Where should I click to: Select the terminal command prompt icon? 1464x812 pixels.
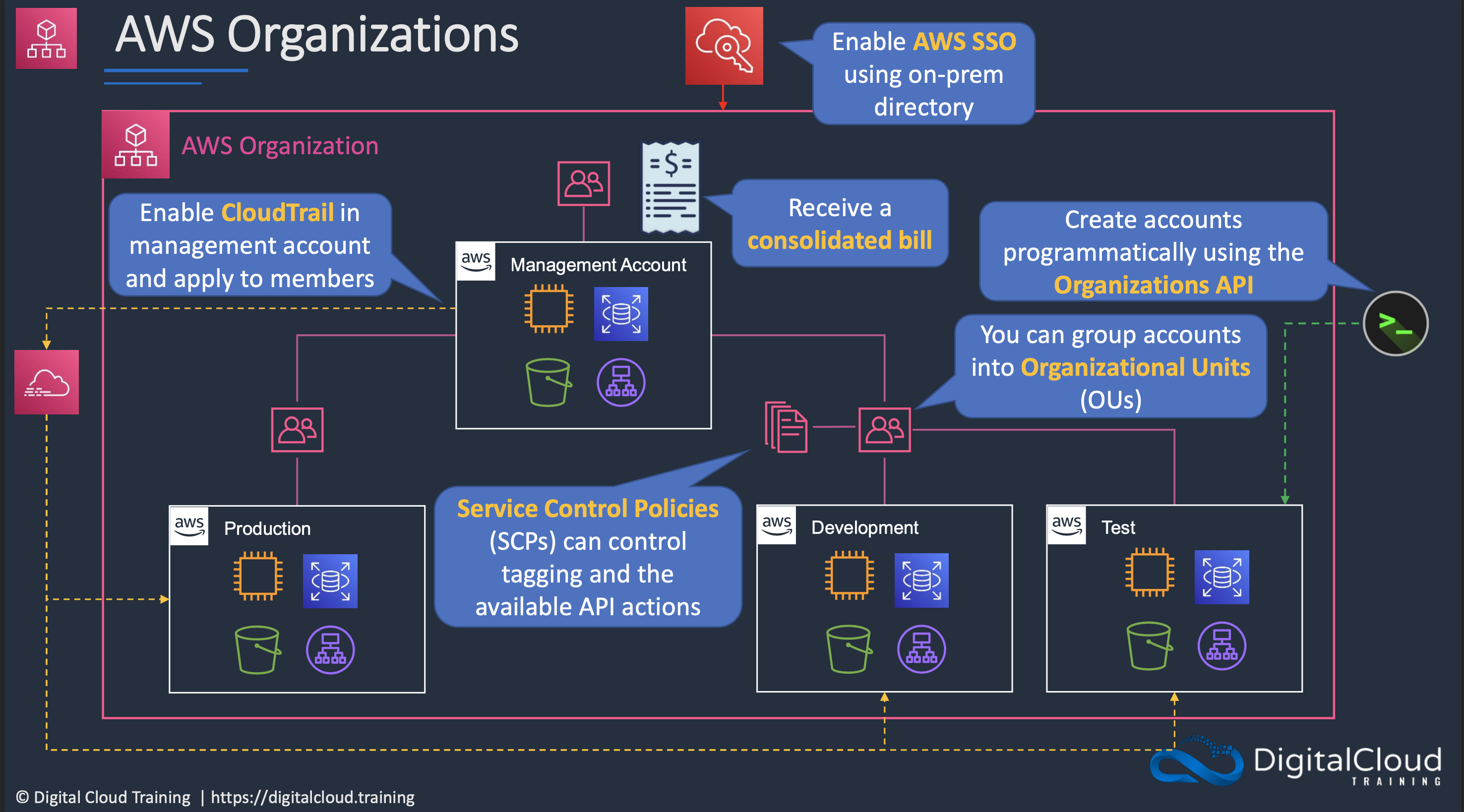1395,323
